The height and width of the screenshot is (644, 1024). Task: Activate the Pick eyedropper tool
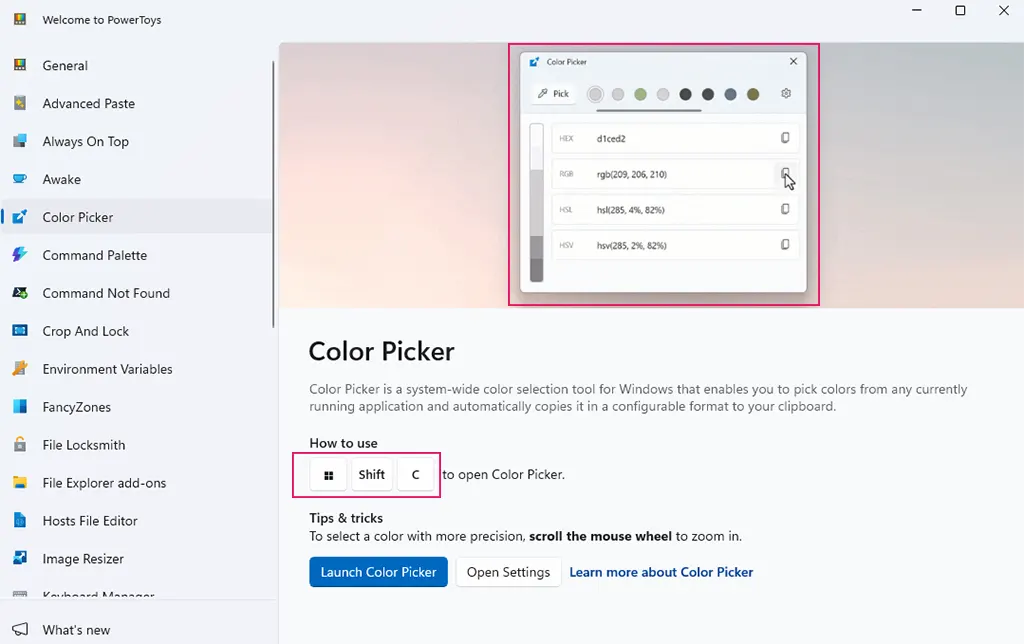(553, 94)
